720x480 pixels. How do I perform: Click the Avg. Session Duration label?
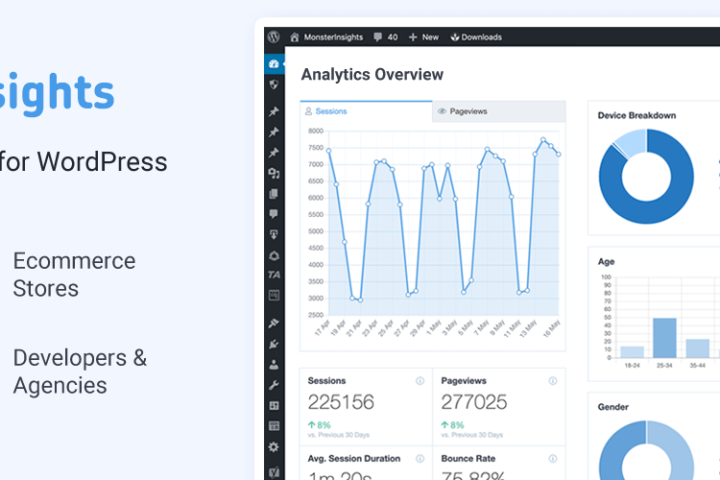point(354,458)
